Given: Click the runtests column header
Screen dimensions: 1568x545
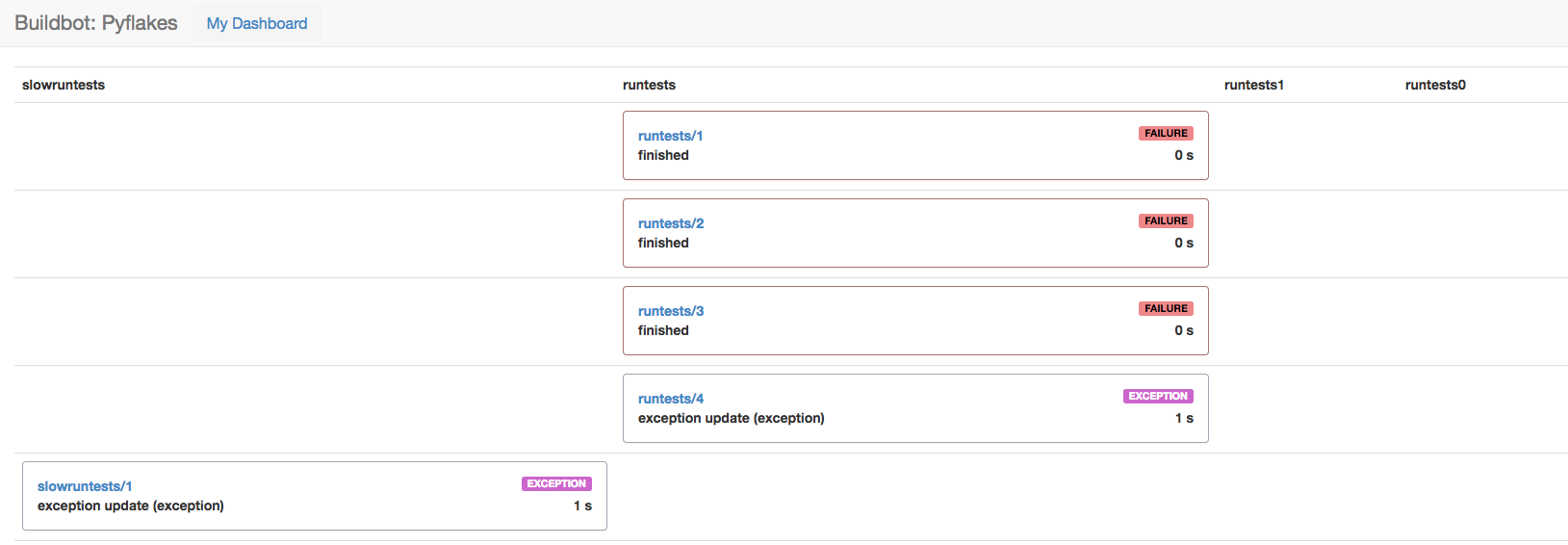Looking at the screenshot, I should coord(649,85).
